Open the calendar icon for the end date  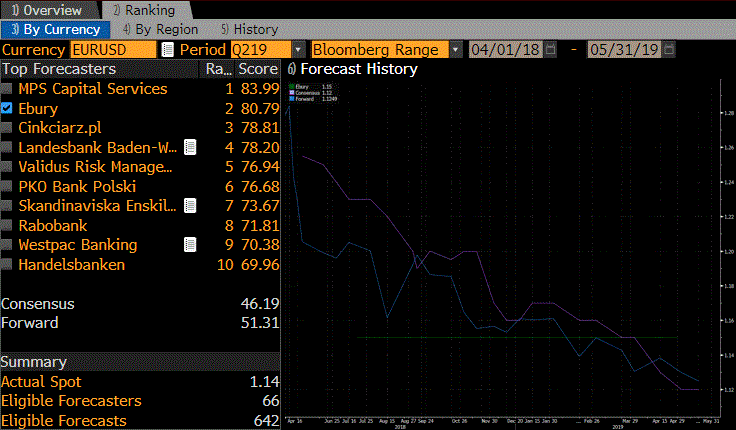click(669, 50)
